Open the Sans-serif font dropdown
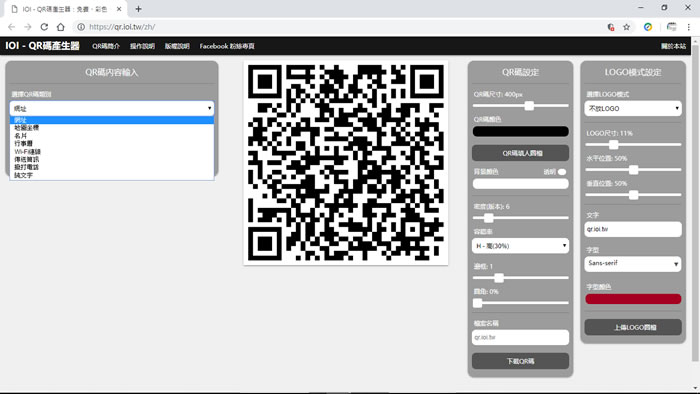 point(633,264)
